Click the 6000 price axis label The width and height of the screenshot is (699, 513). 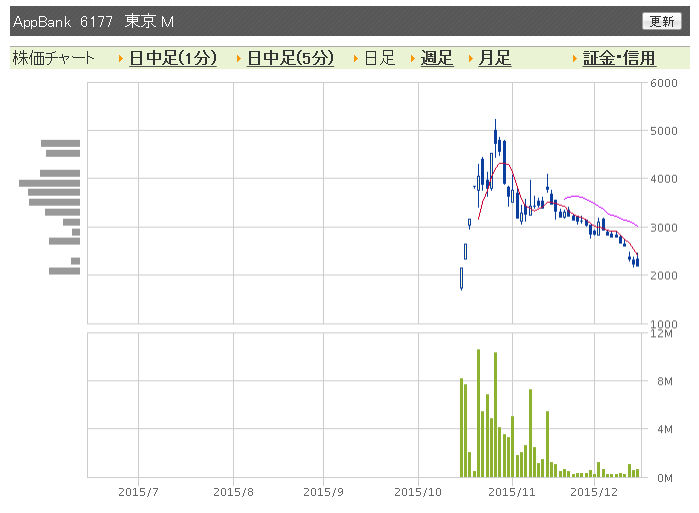pos(663,83)
